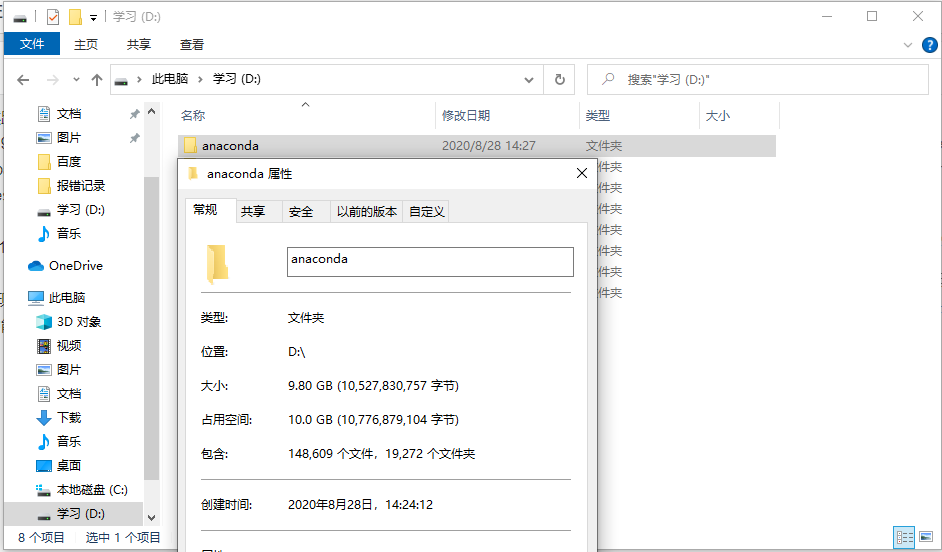Click the anaconda folder name field
942x552 pixels.
click(x=430, y=262)
